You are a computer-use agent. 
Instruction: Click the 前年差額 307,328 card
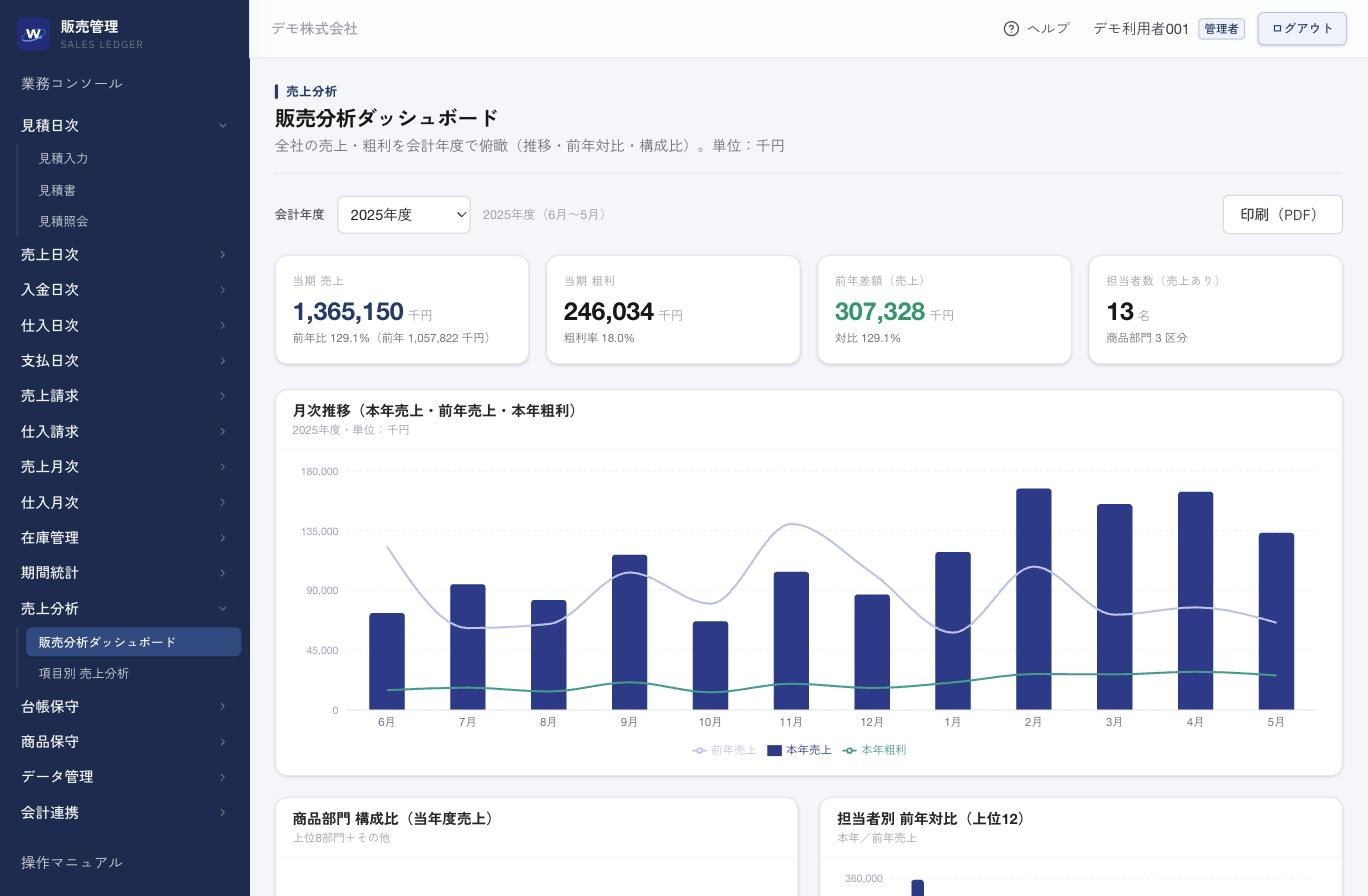(944, 310)
